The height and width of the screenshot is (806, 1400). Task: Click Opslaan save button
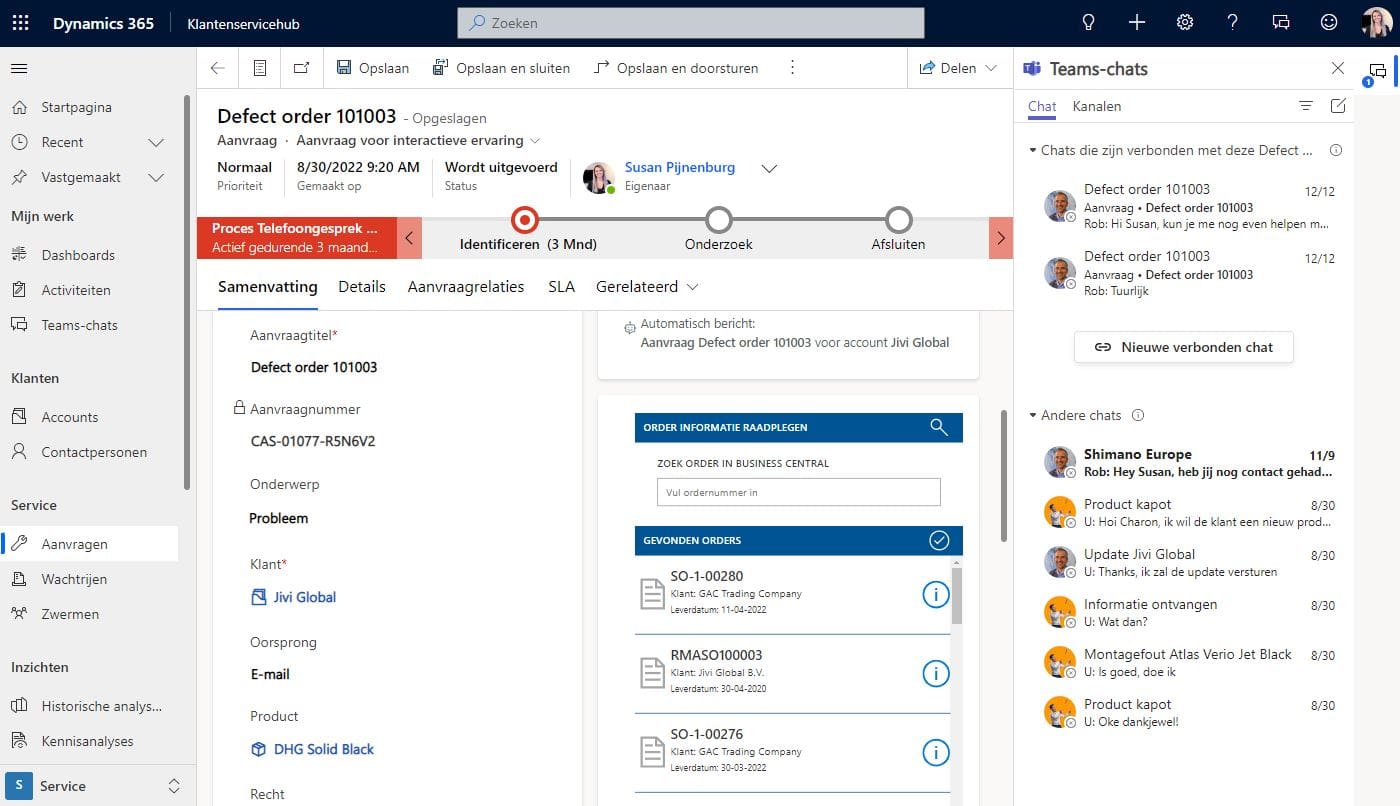(373, 68)
